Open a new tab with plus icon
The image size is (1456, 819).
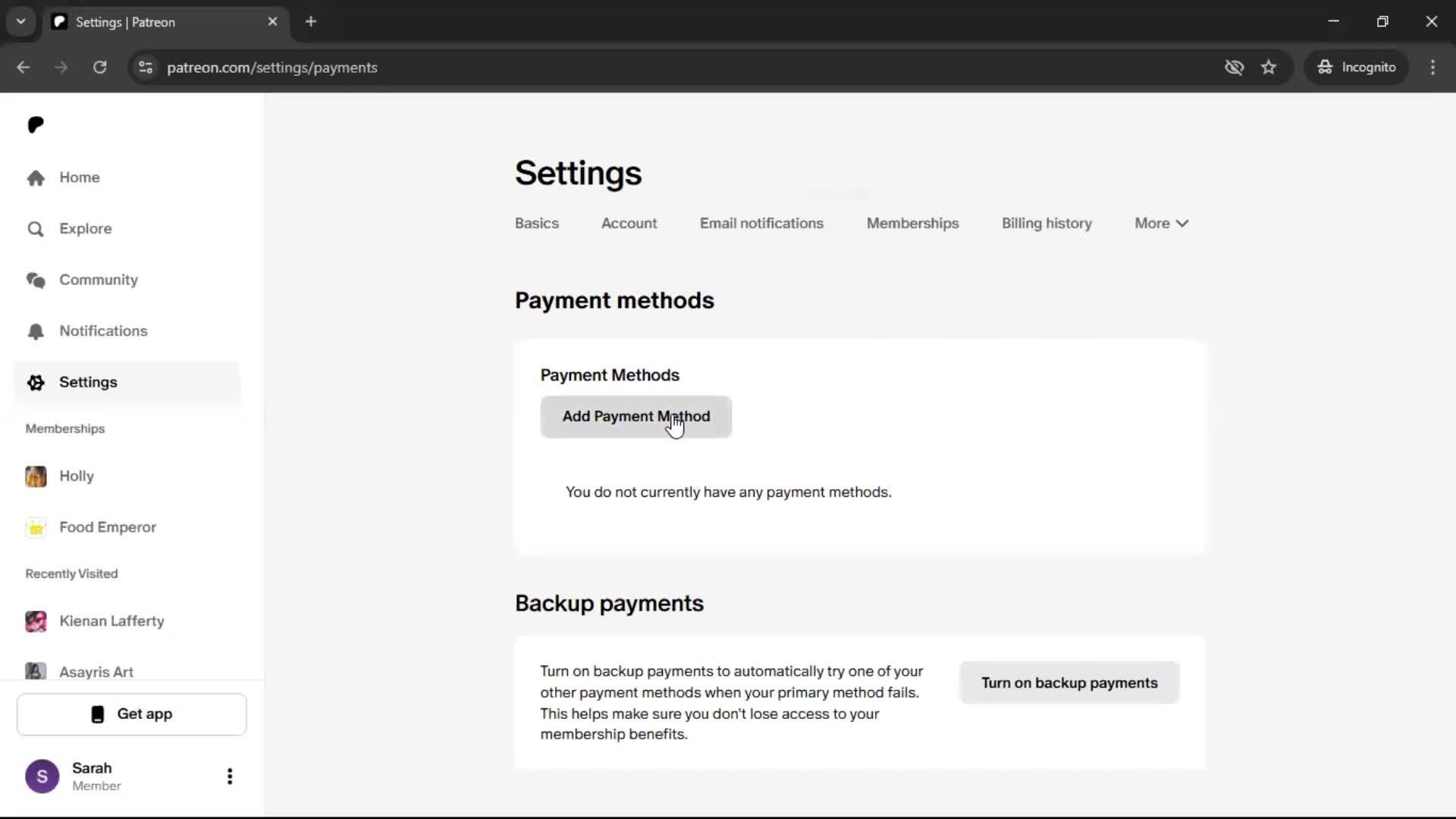pos(311,22)
